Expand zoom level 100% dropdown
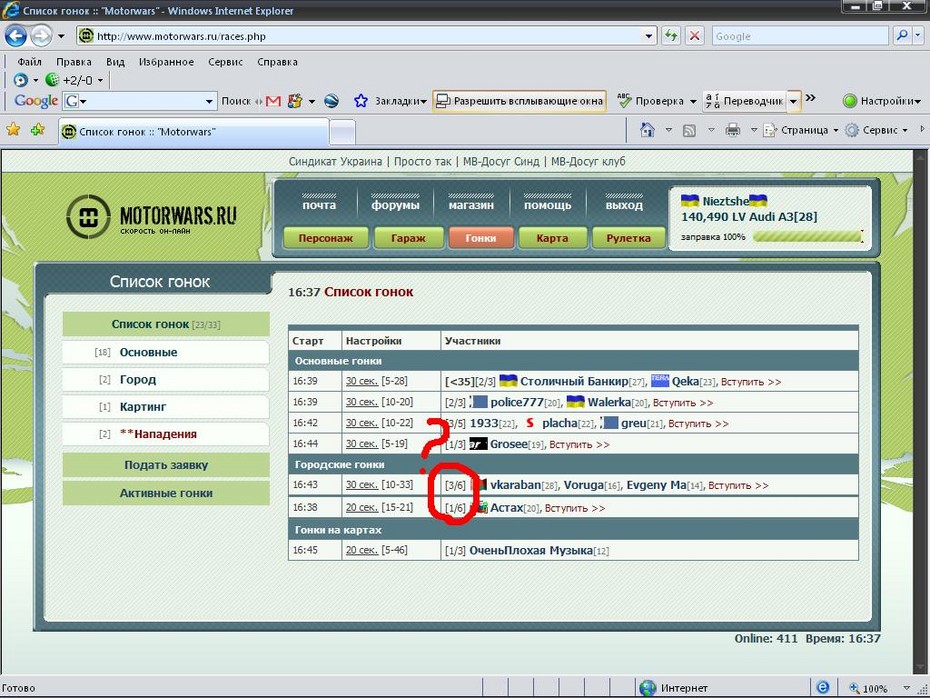Viewport: 930px width, 698px height. pyautogui.click(x=906, y=688)
